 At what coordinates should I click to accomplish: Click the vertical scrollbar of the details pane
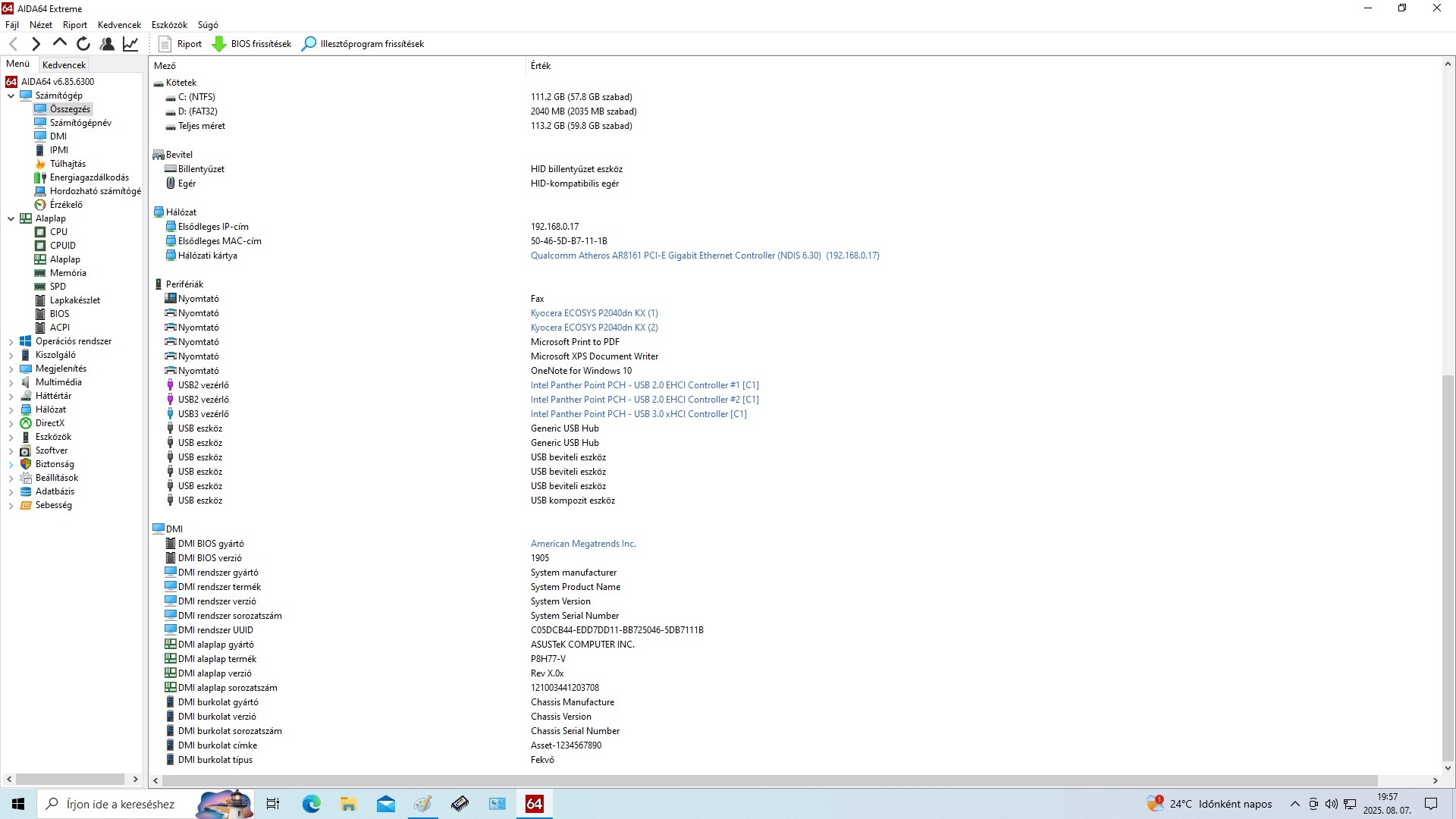click(x=1448, y=569)
